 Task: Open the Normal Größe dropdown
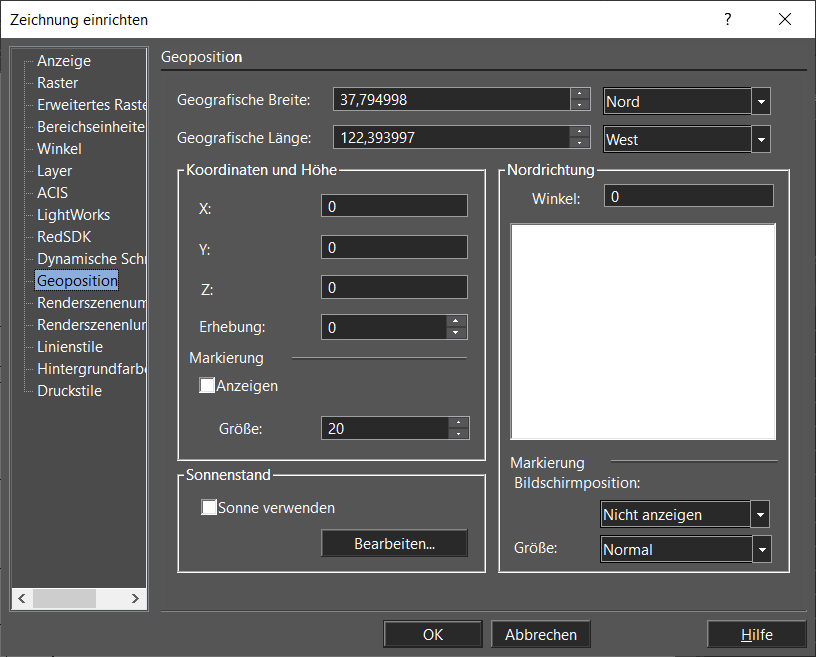[761, 550]
